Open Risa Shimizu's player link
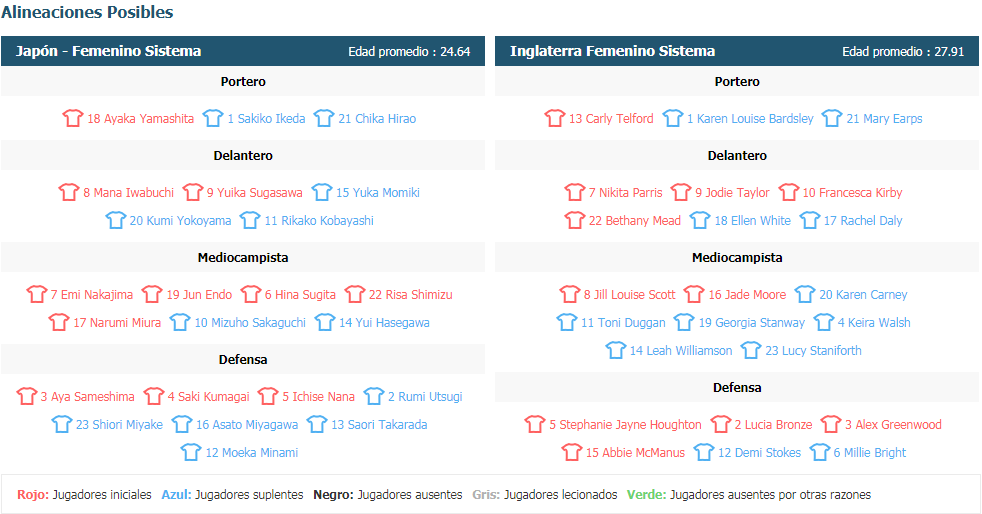Viewport: 982px width, 514px height. point(410,294)
